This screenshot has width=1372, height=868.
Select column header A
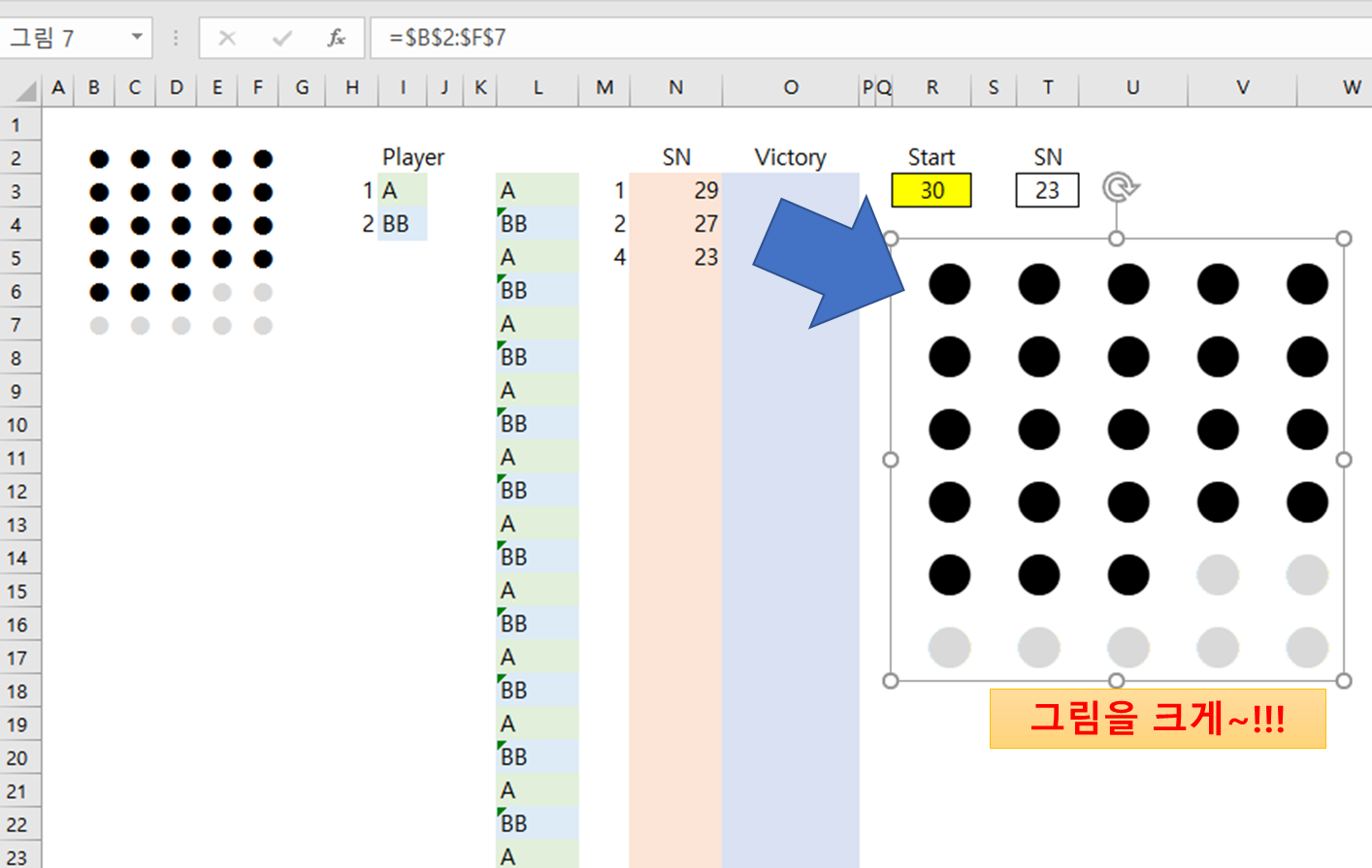click(x=58, y=88)
